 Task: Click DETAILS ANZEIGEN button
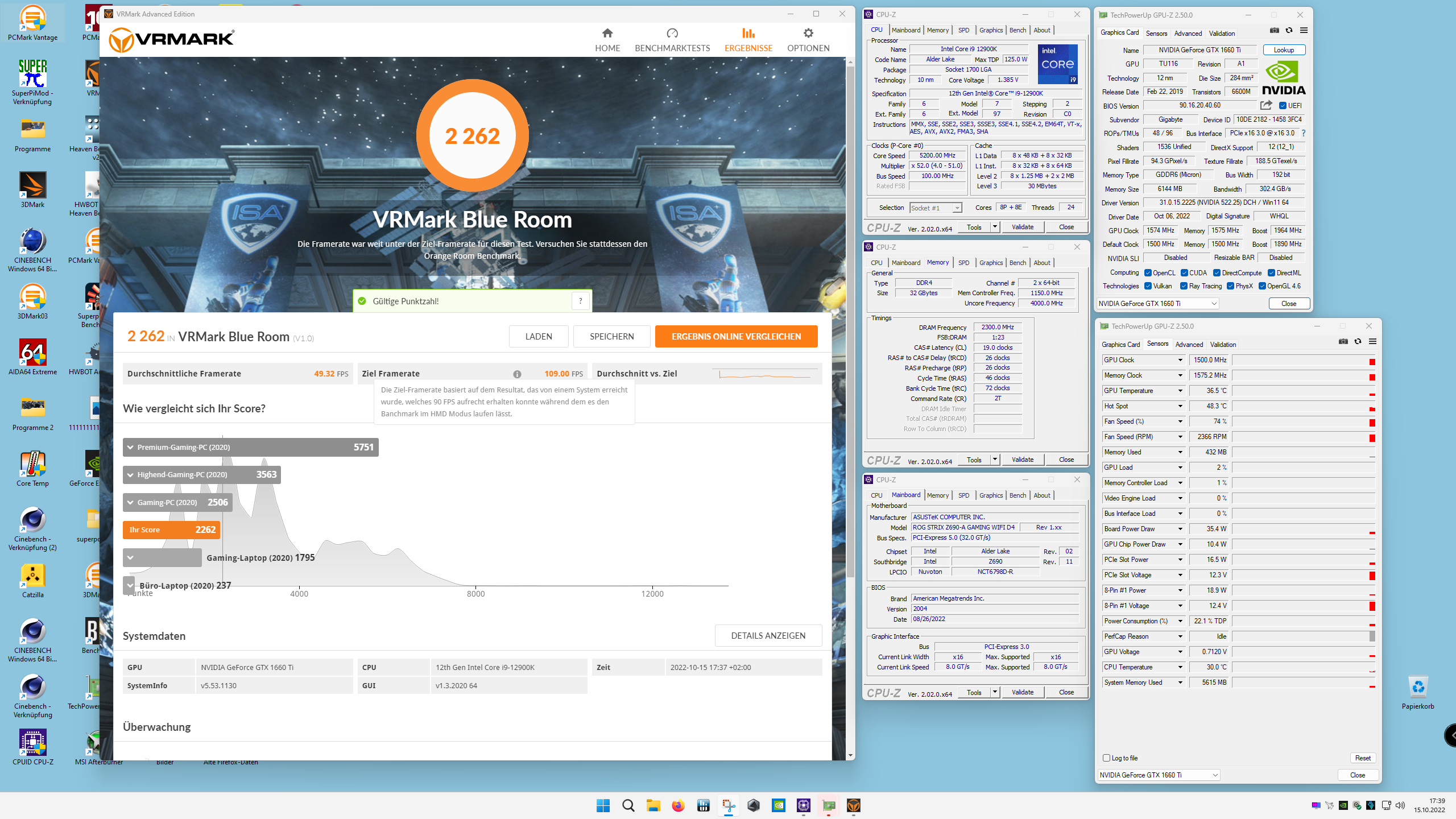pos(768,635)
